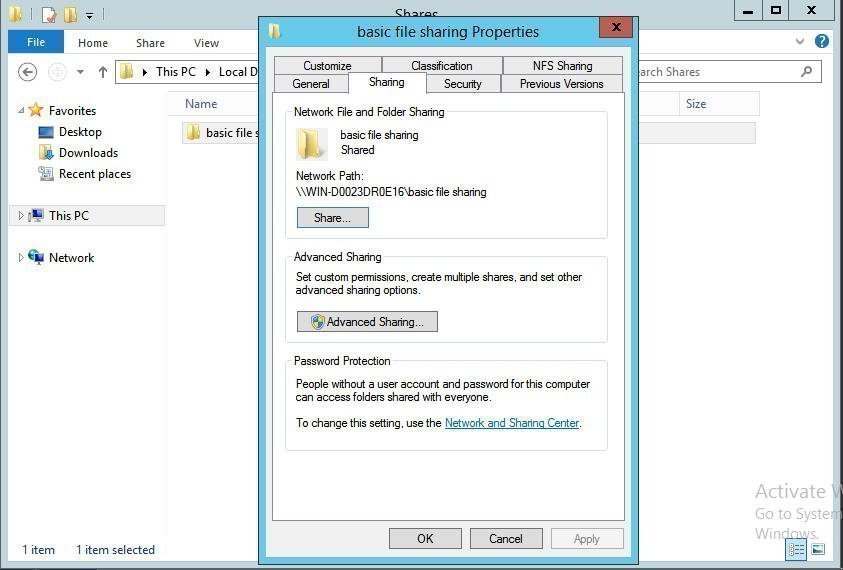
Task: Switch to the Classification tab
Action: pos(442,66)
